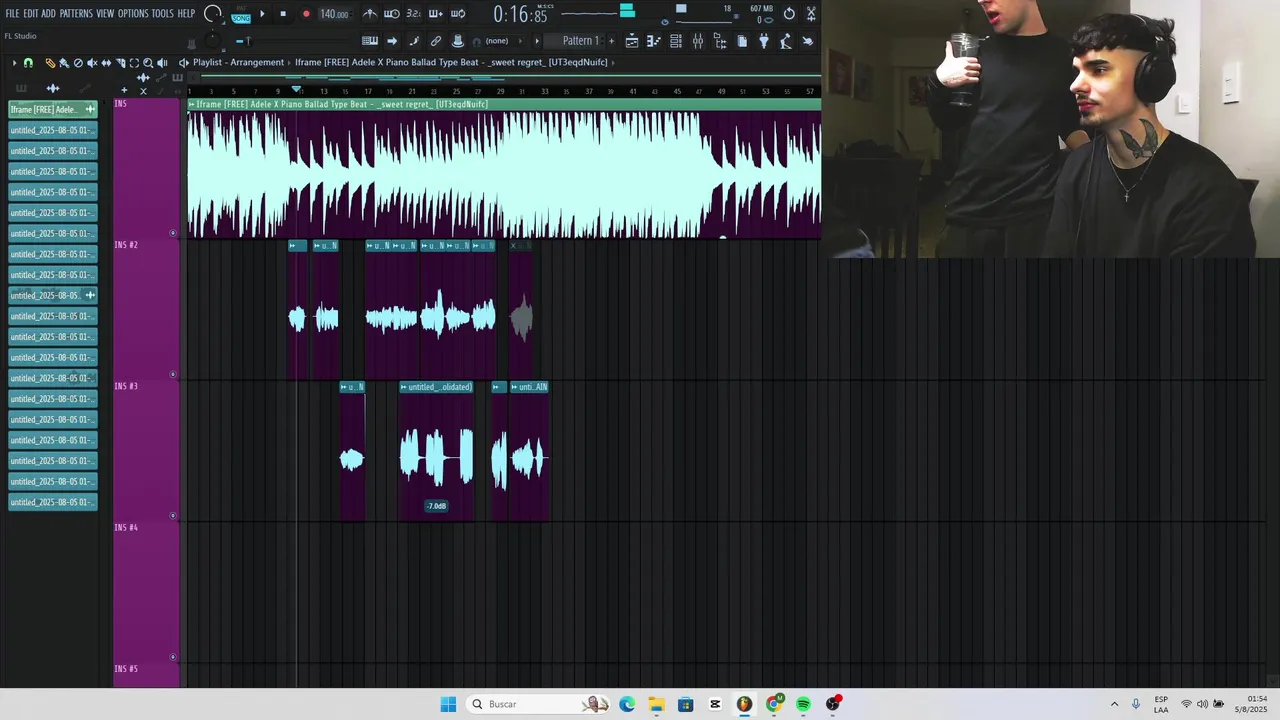Viewport: 1280px width, 720px height.
Task: Open the VIEW menu
Action: 105,14
